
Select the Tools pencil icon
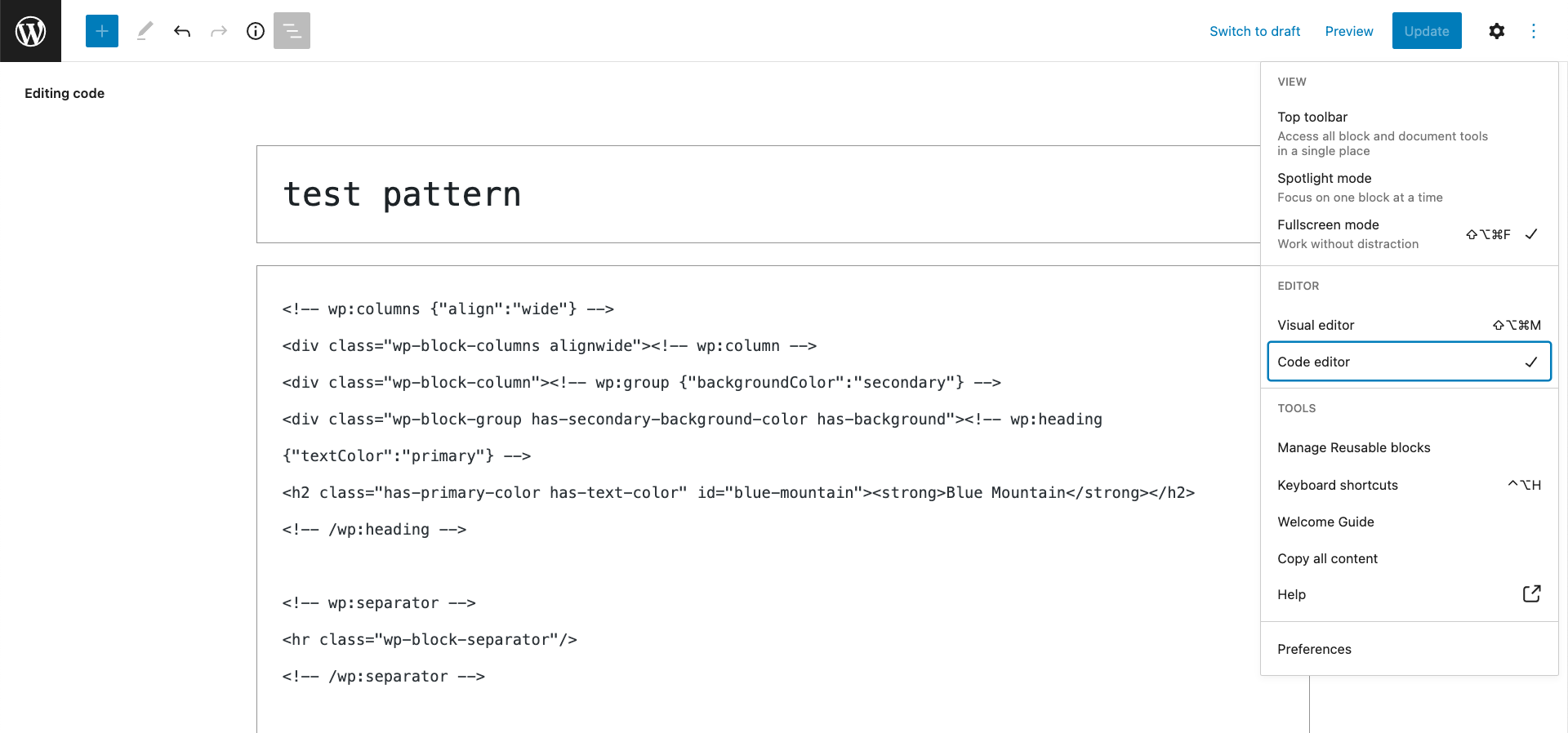point(145,31)
